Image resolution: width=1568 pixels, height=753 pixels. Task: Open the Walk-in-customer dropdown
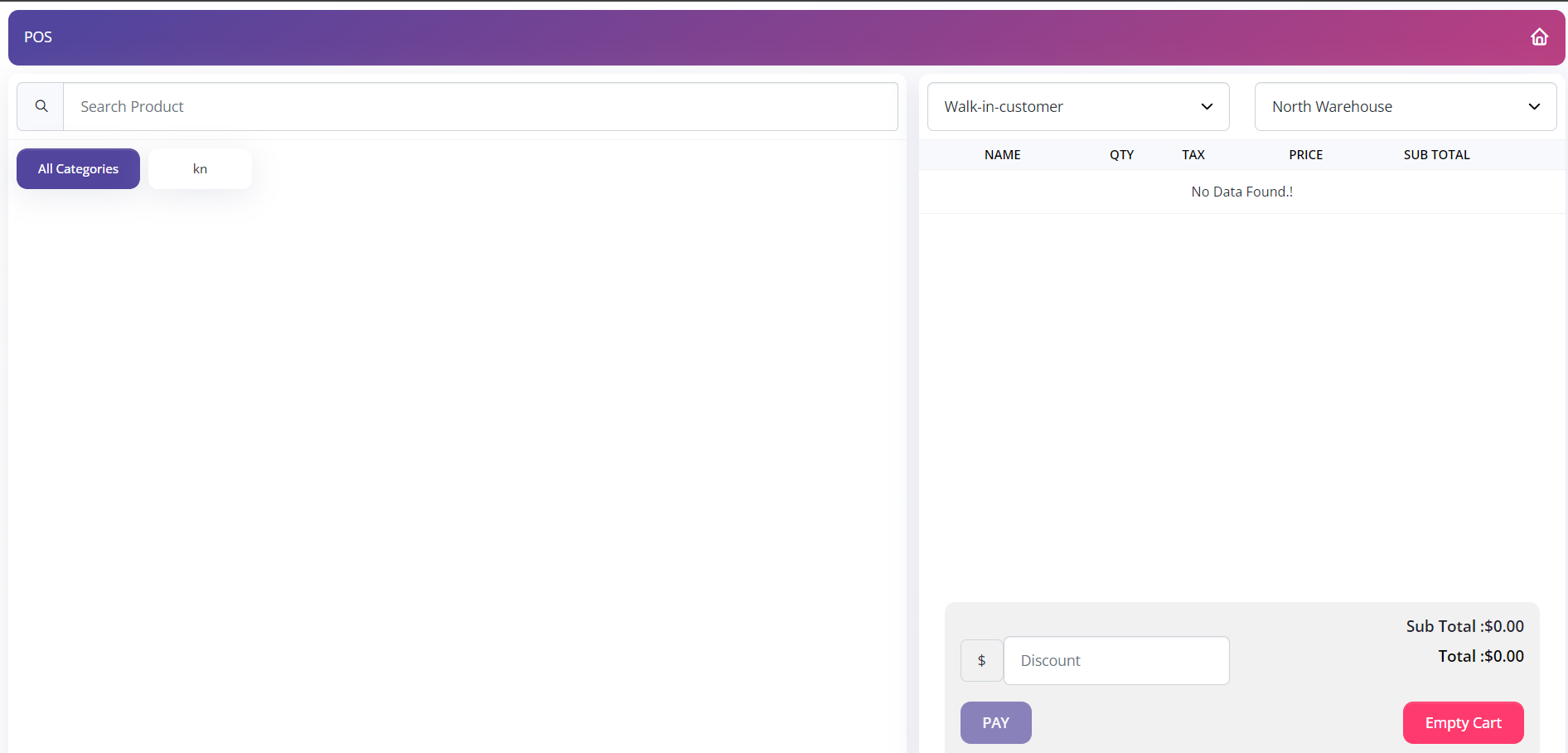[1077, 106]
